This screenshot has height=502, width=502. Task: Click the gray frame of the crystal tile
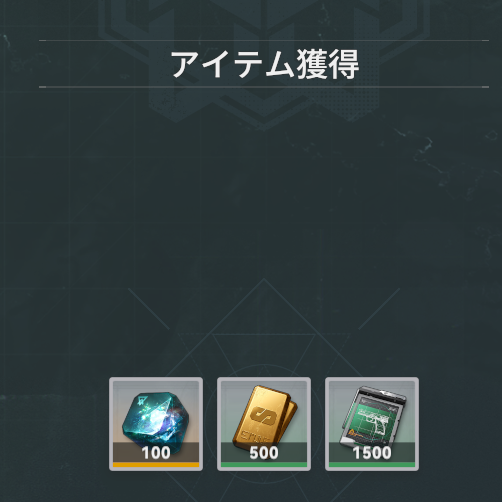coord(111,424)
